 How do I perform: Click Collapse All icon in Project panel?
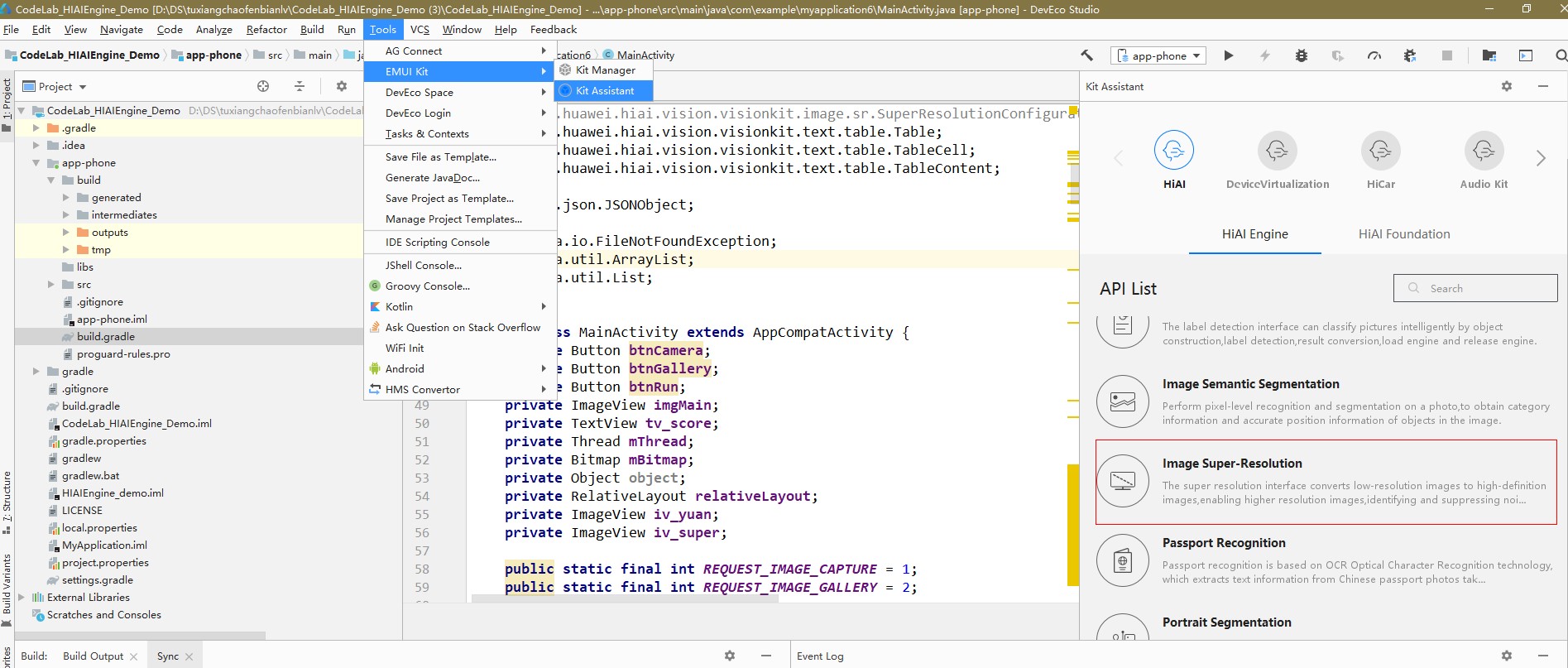tap(300, 86)
